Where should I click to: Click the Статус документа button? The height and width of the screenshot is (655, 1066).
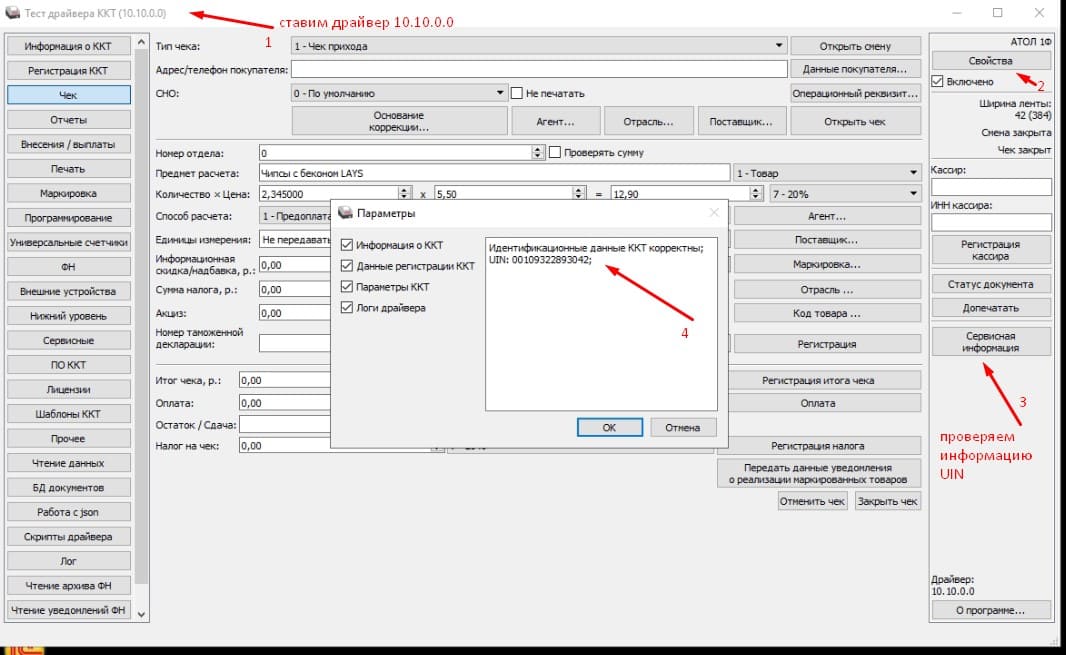[x=991, y=284]
